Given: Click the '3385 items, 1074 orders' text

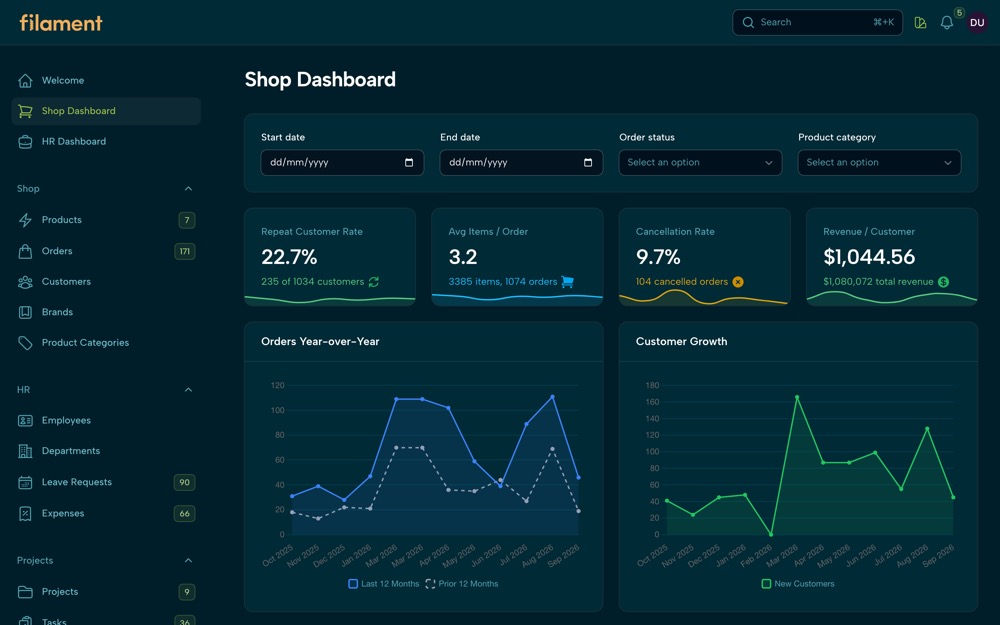Looking at the screenshot, I should [x=503, y=282].
